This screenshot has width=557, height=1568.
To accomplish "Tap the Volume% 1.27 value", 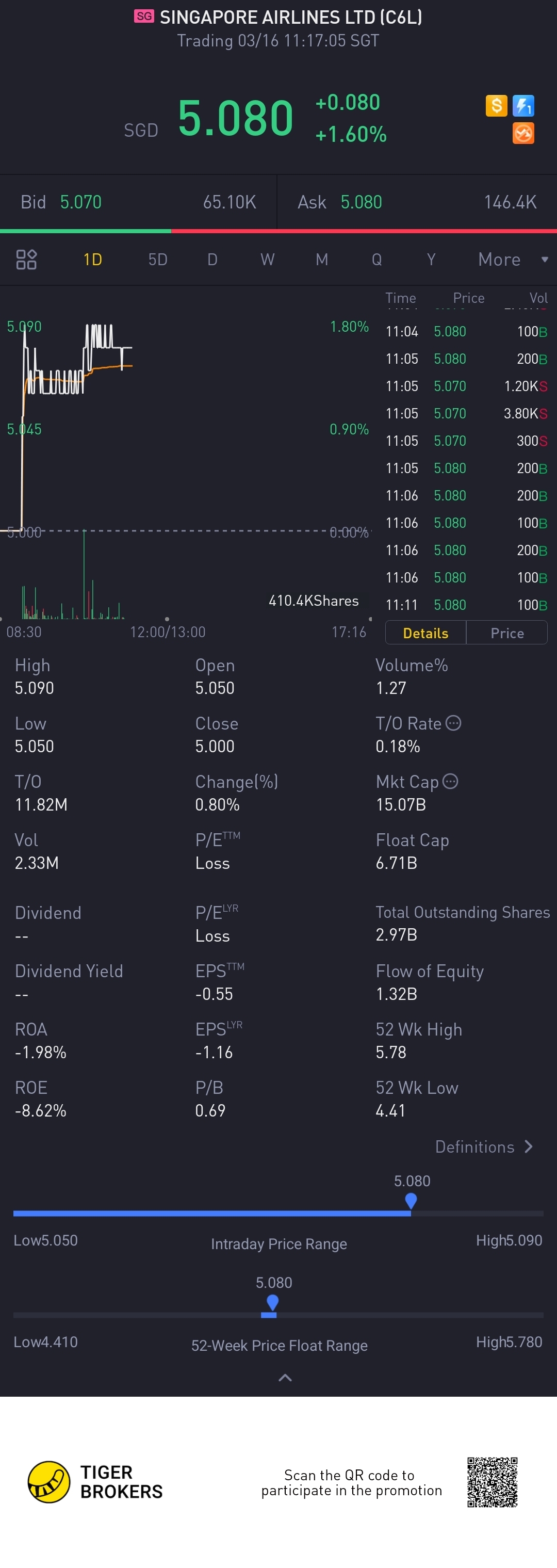I will pyautogui.click(x=391, y=688).
